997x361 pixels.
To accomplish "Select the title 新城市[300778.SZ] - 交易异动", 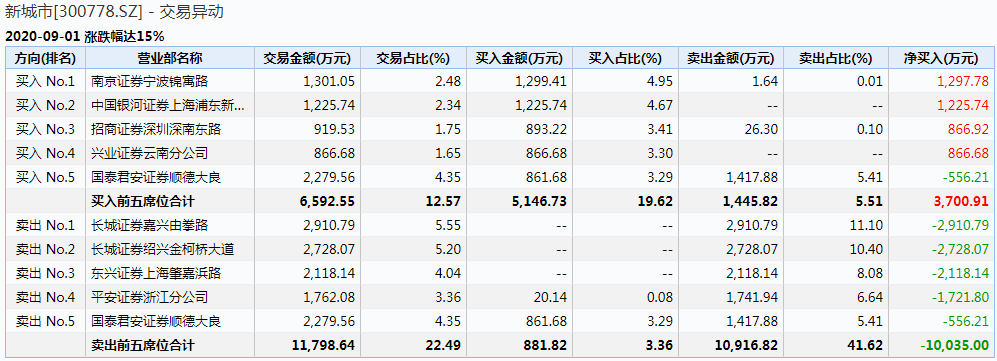I will pos(114,11).
